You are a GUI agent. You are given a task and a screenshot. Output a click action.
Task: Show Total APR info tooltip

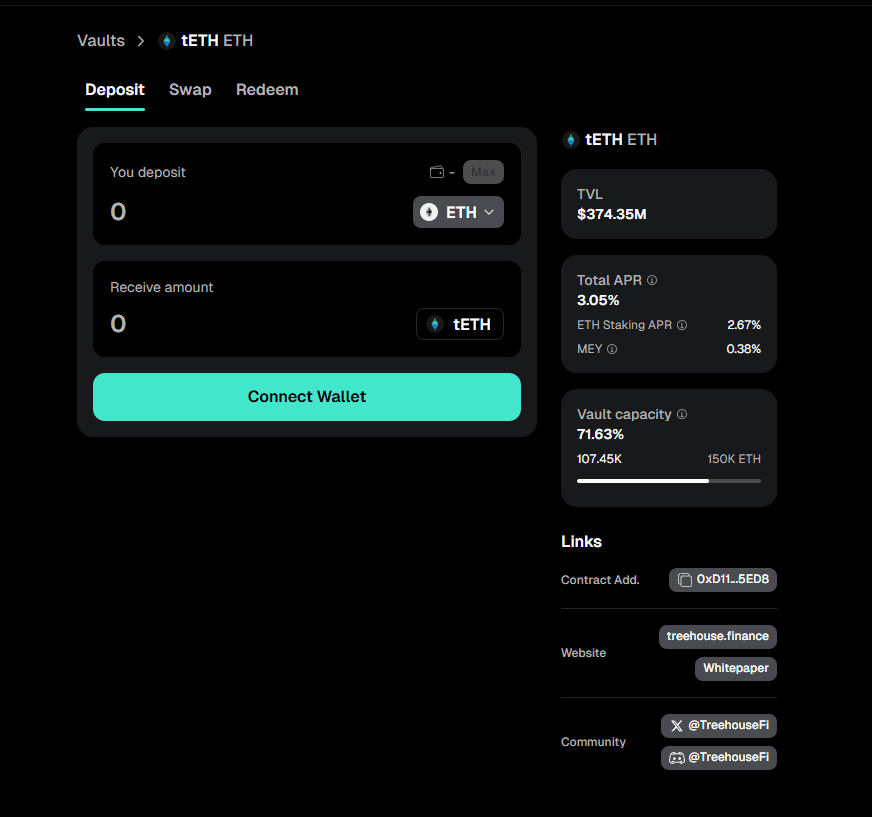652,280
